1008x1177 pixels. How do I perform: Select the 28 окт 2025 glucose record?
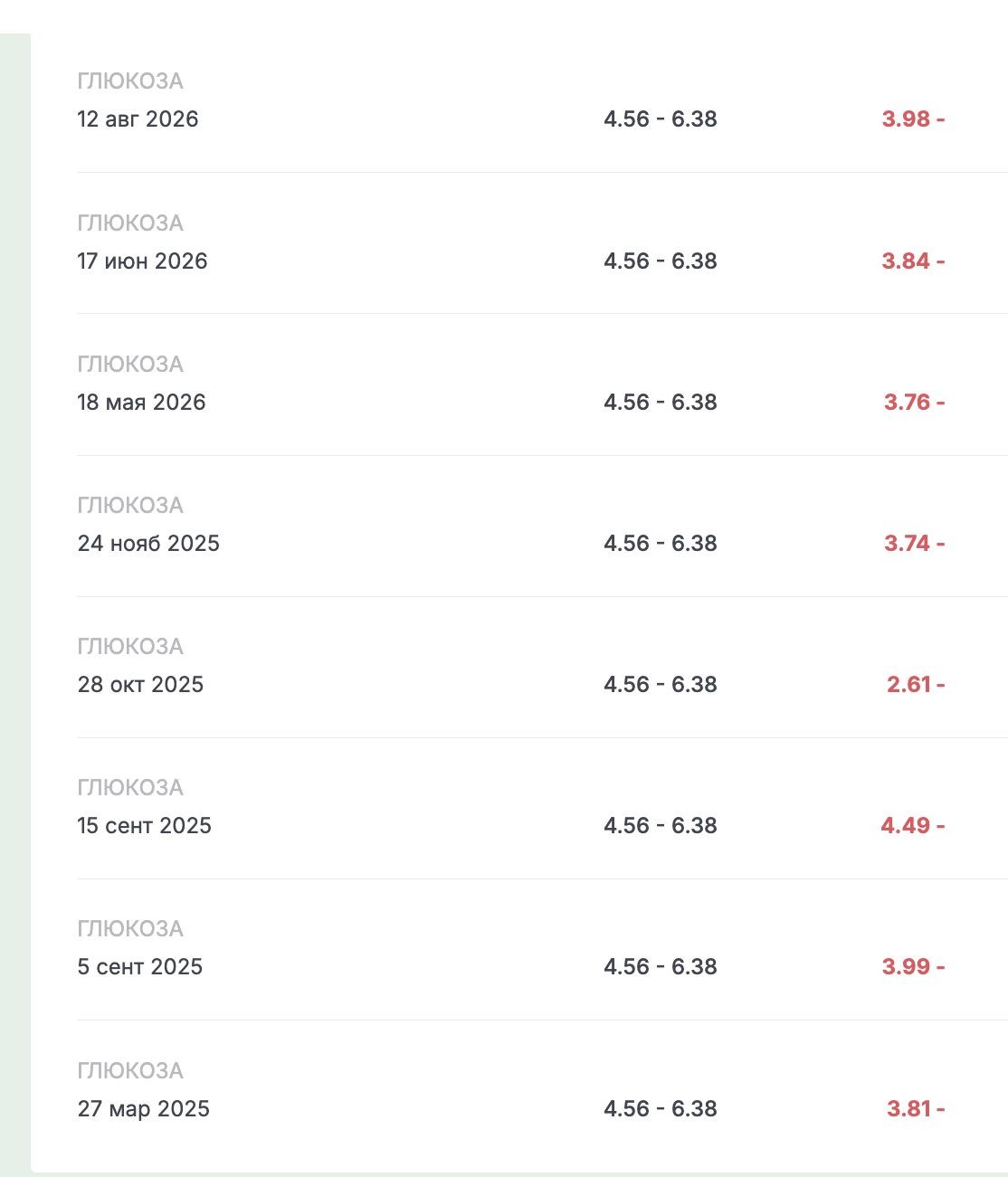coord(542,667)
